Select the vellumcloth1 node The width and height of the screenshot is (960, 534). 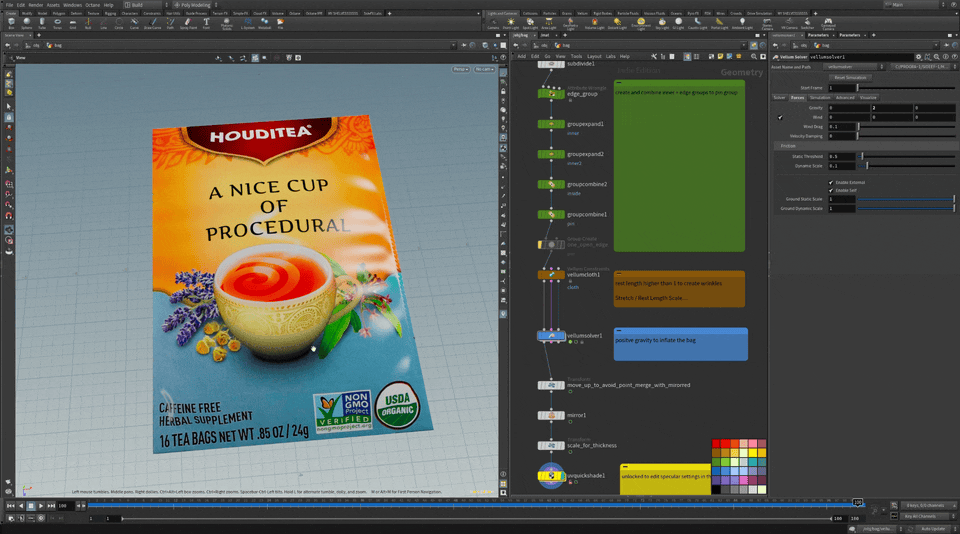tap(551, 275)
